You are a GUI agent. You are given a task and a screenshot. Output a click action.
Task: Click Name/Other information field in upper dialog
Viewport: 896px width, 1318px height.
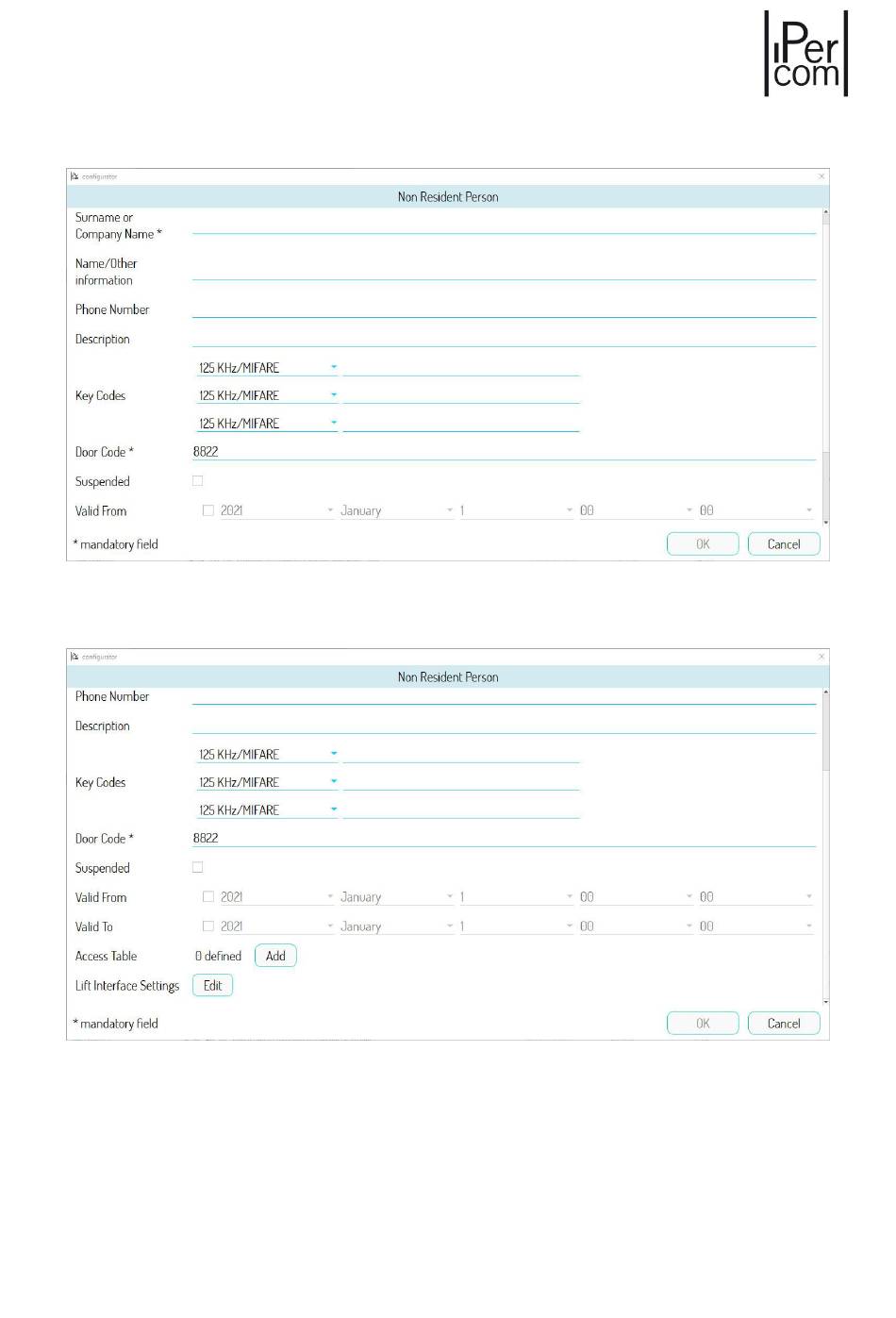click(x=504, y=272)
